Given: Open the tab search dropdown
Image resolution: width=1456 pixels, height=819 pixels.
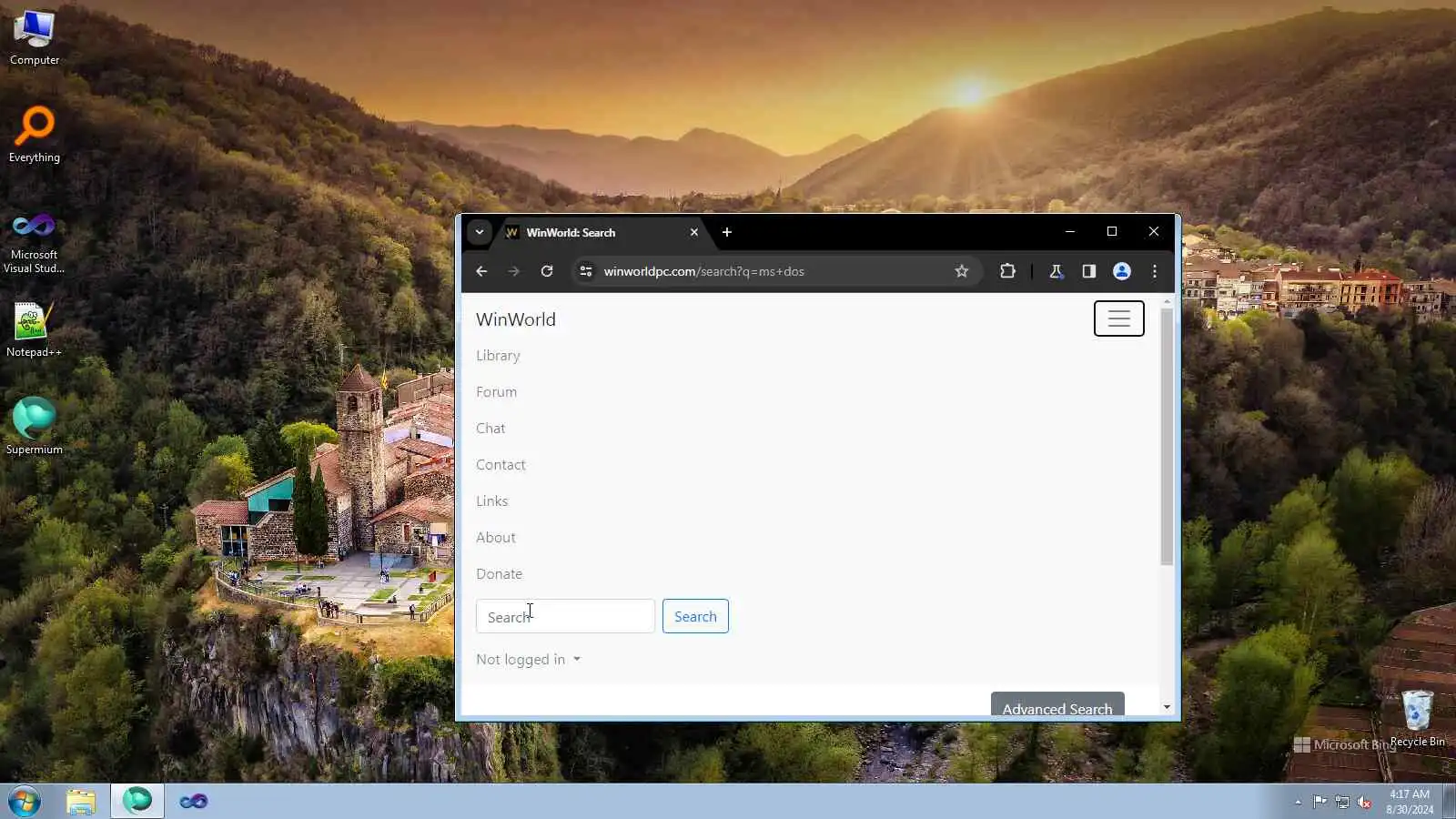Looking at the screenshot, I should coord(480,232).
